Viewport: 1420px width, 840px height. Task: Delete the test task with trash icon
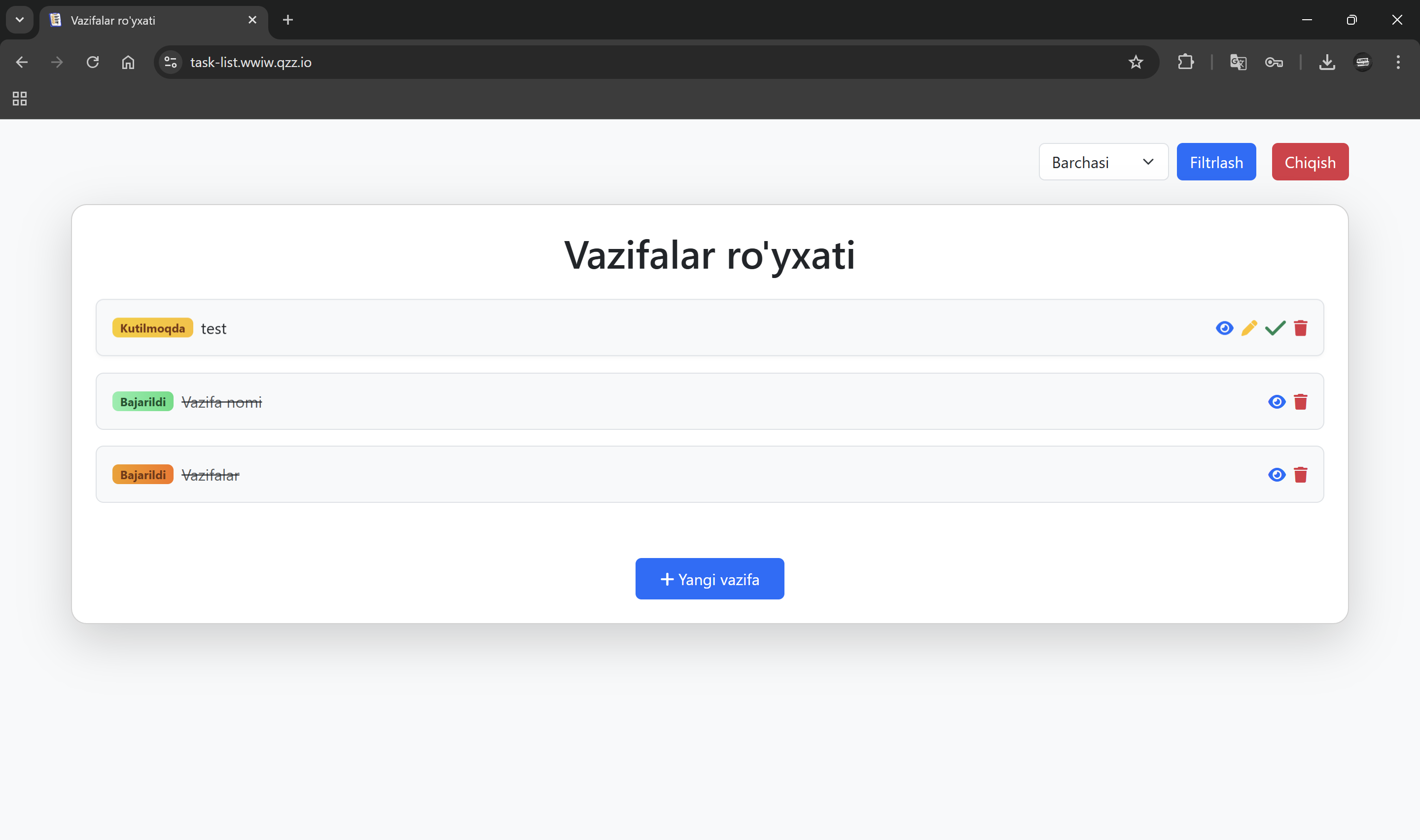1301,328
